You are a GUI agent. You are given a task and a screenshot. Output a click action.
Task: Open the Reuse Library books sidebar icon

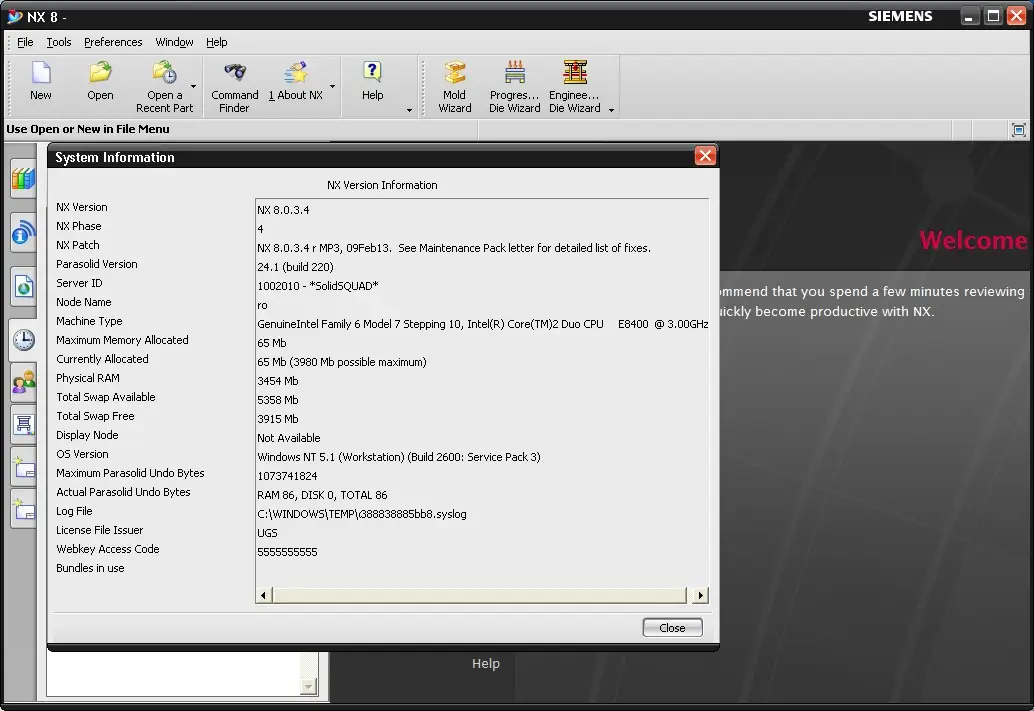(x=23, y=179)
